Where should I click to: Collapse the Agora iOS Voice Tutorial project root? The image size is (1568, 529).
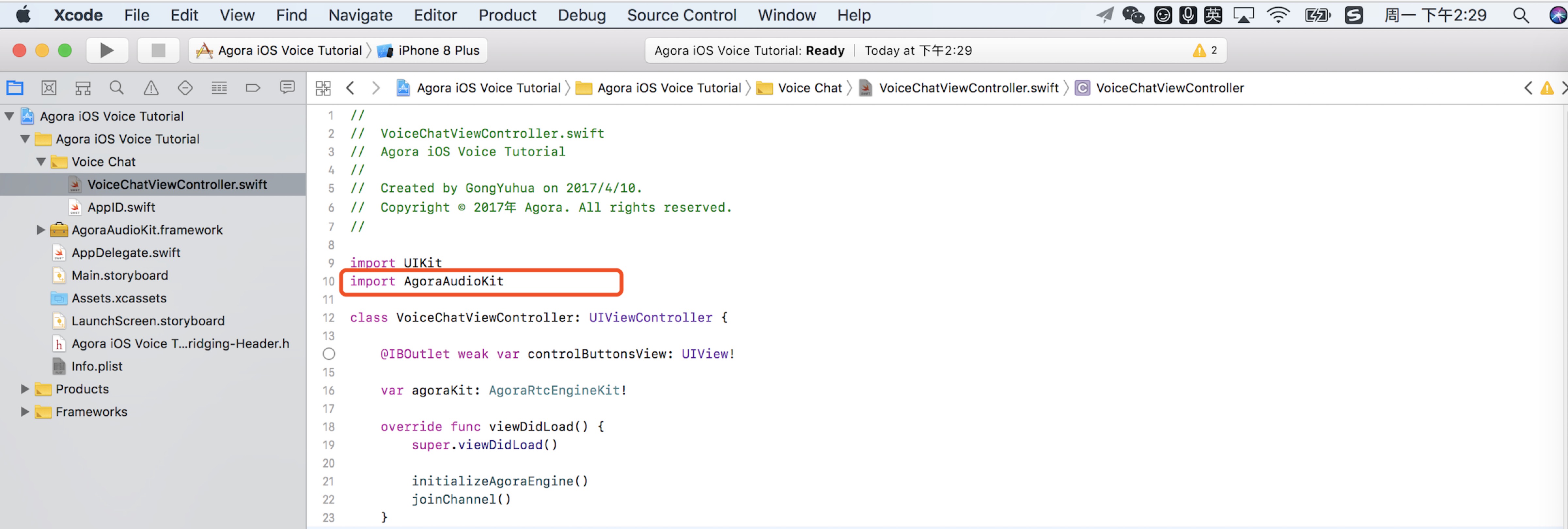[x=9, y=116]
